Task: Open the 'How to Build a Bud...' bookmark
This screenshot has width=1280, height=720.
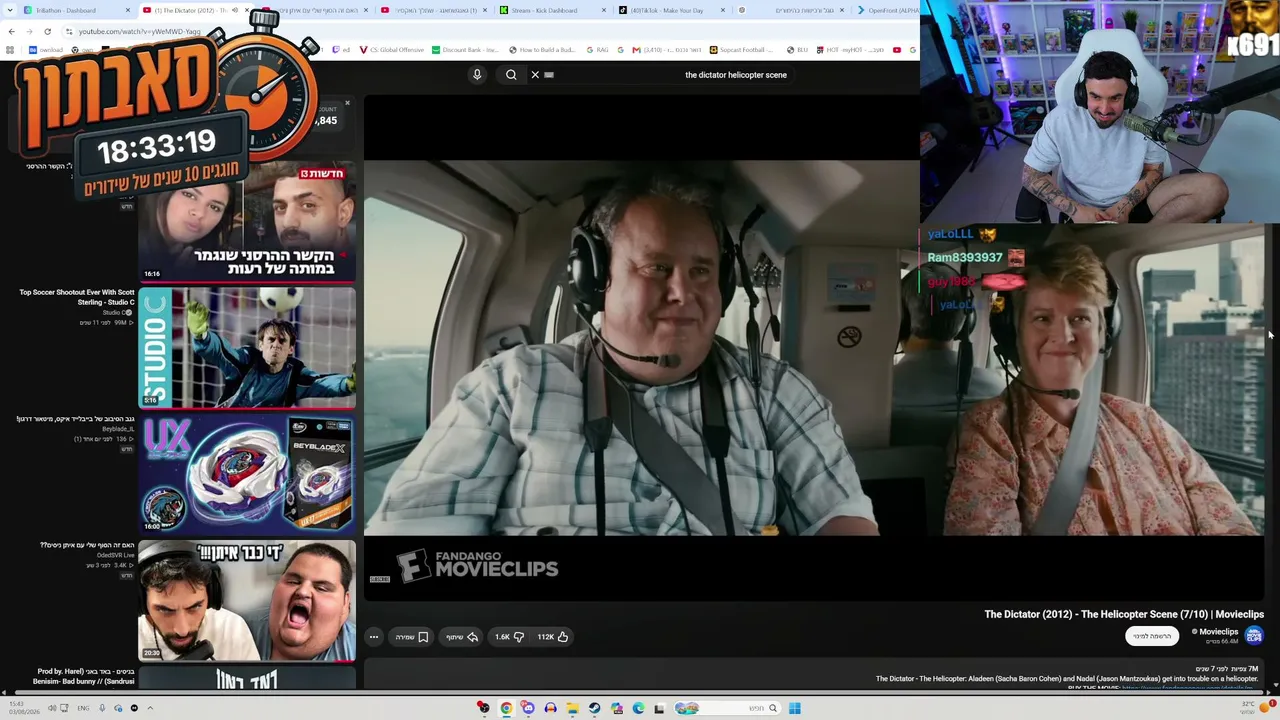Action: pyautogui.click(x=542, y=50)
